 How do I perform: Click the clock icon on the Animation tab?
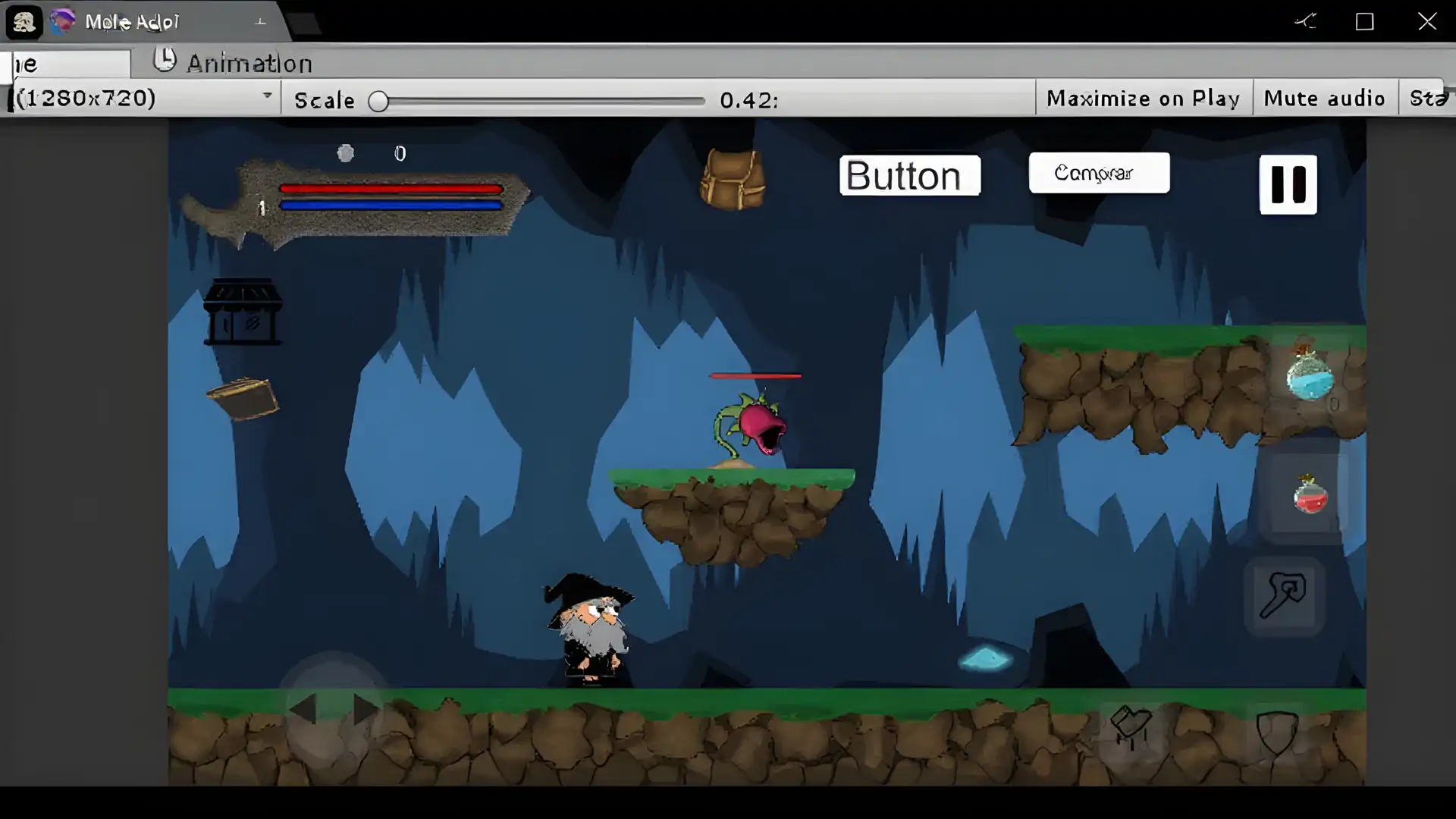point(165,60)
